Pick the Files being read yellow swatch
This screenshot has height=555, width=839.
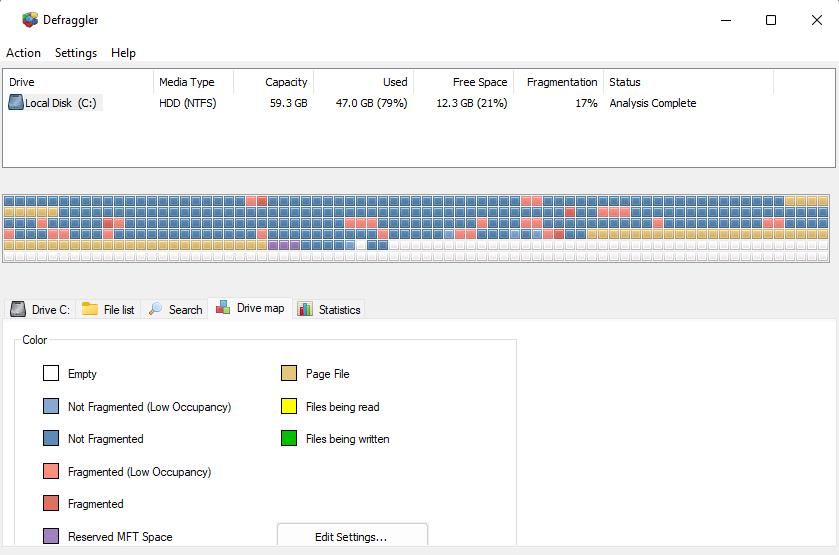pos(289,406)
